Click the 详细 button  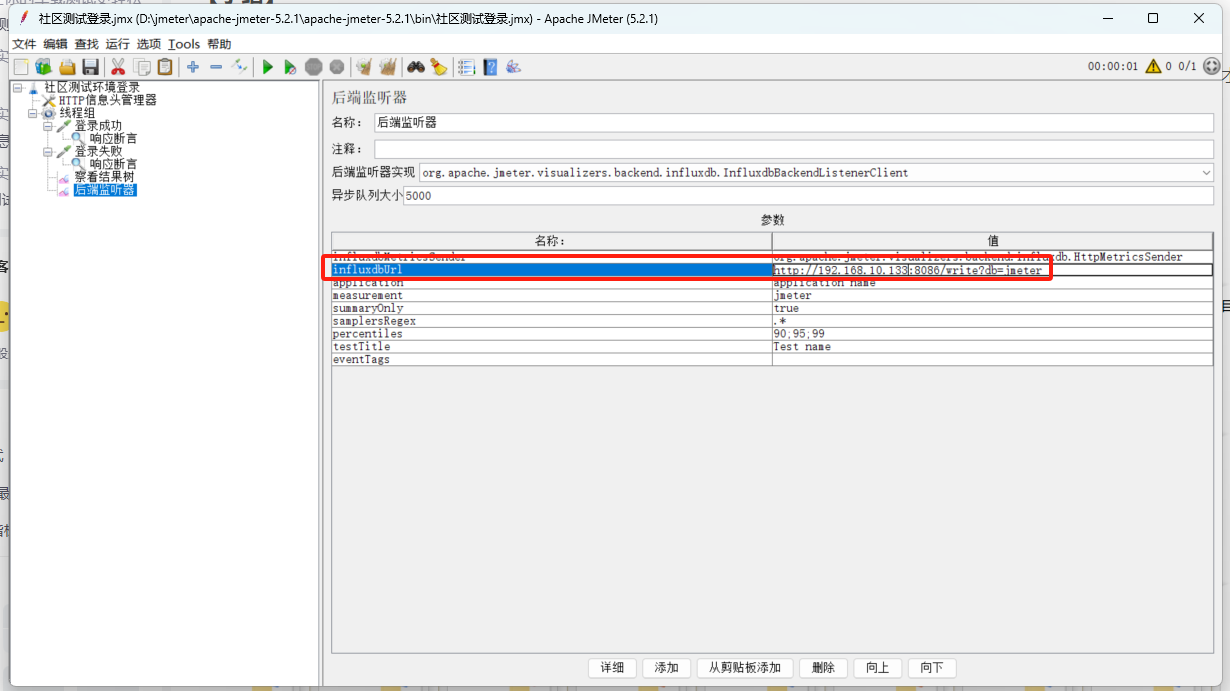(612, 668)
